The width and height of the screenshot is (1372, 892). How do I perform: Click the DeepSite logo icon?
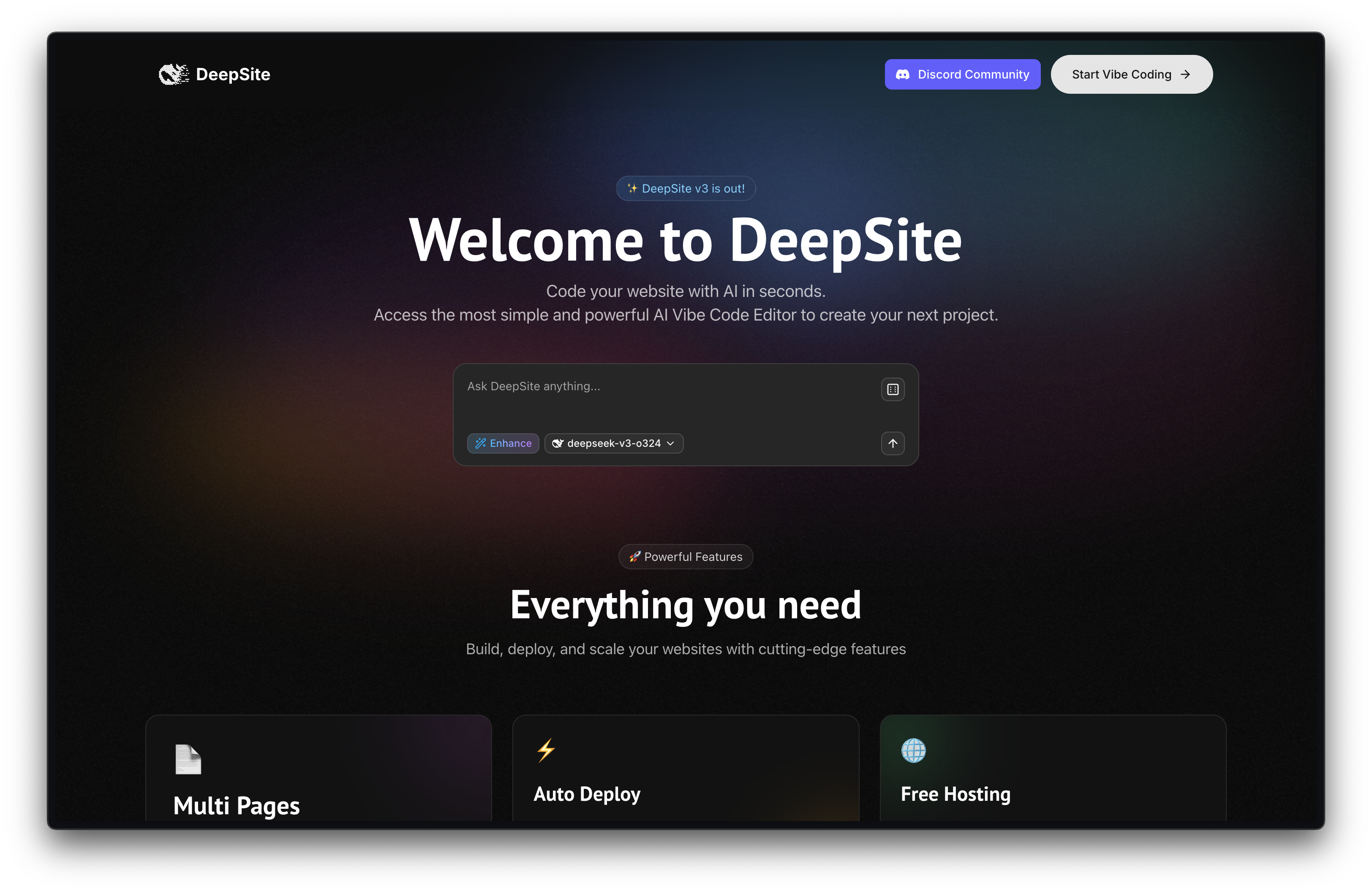[174, 74]
